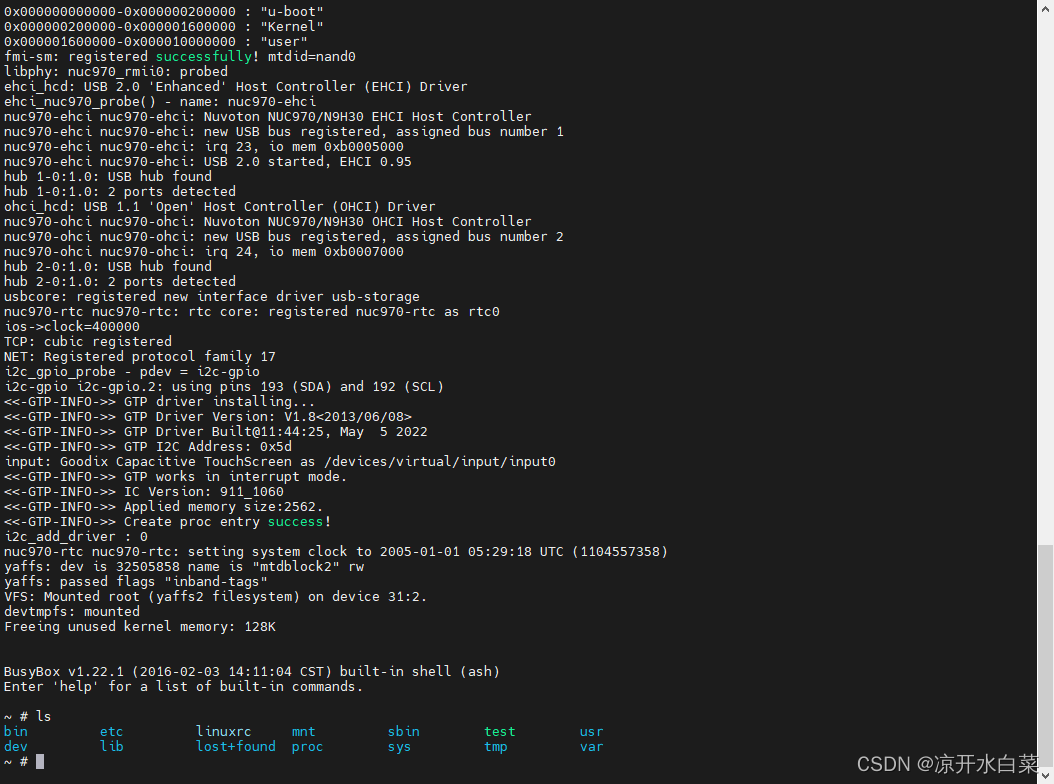Screen dimensions: 1054x784
Task: Click the 'input: Goodix Capacitive TouchScreen' line
Action: coord(280,461)
